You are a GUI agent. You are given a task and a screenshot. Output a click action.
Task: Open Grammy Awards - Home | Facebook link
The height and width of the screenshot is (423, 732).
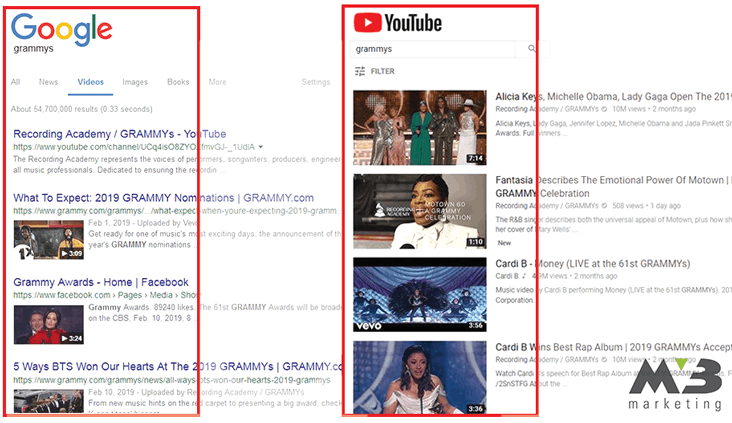[101, 282]
